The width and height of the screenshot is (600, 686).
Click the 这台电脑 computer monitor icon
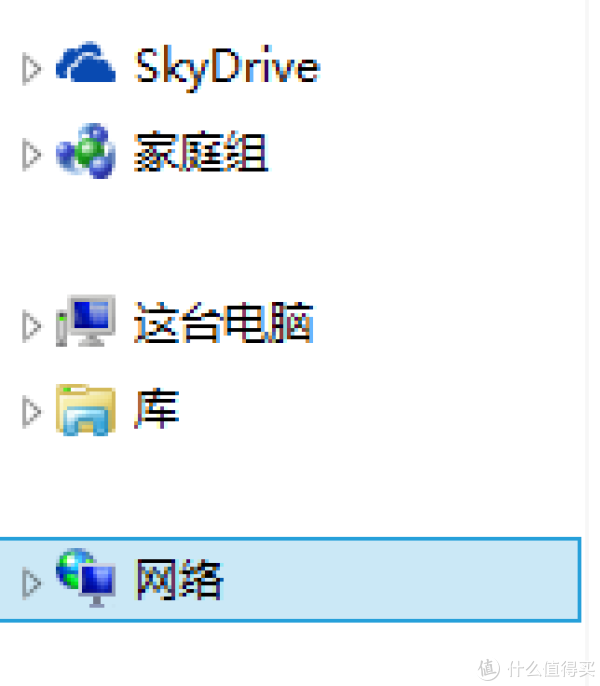pyautogui.click(x=86, y=321)
